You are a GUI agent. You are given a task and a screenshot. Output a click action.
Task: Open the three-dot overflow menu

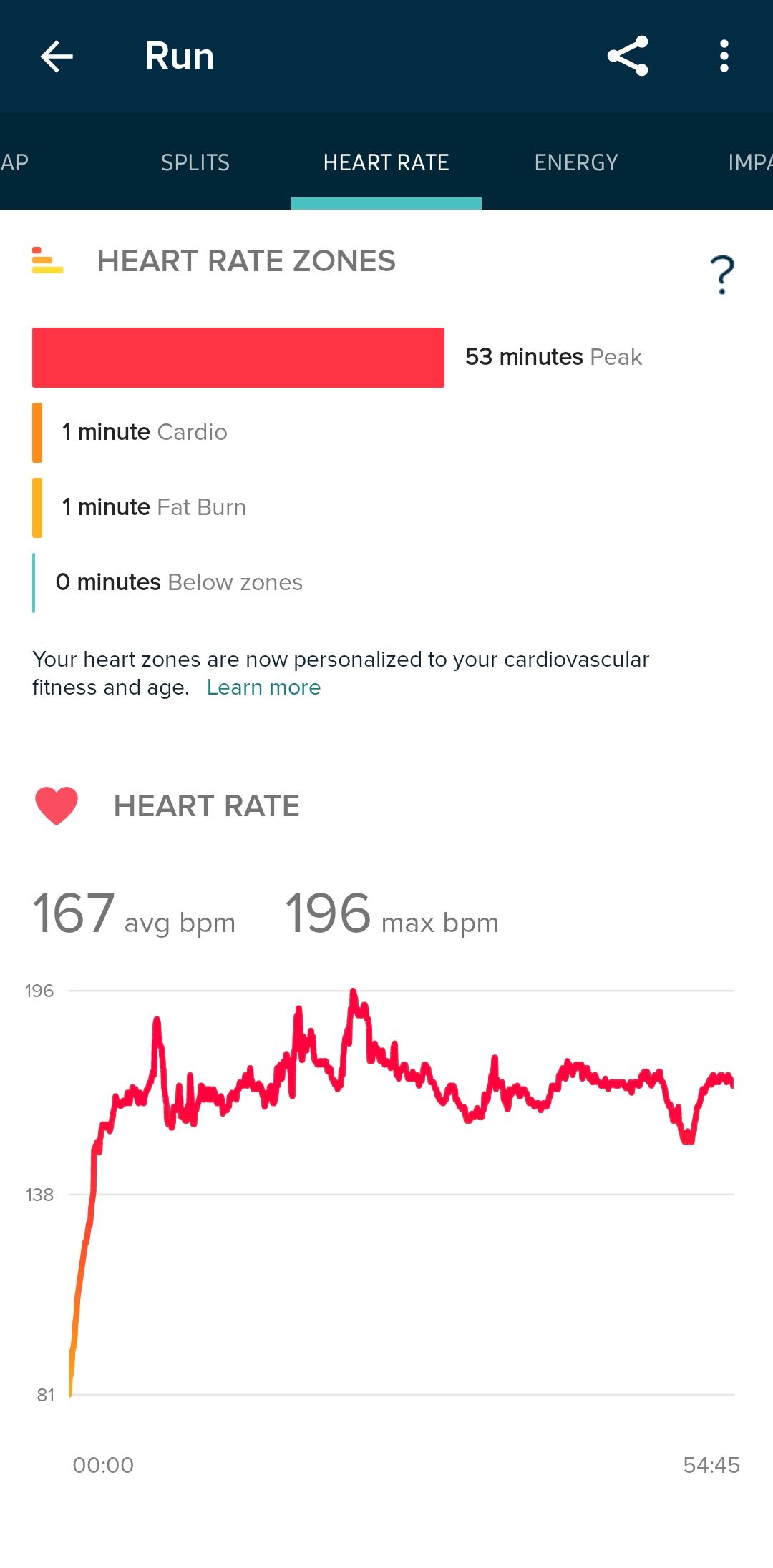pyautogui.click(x=724, y=56)
